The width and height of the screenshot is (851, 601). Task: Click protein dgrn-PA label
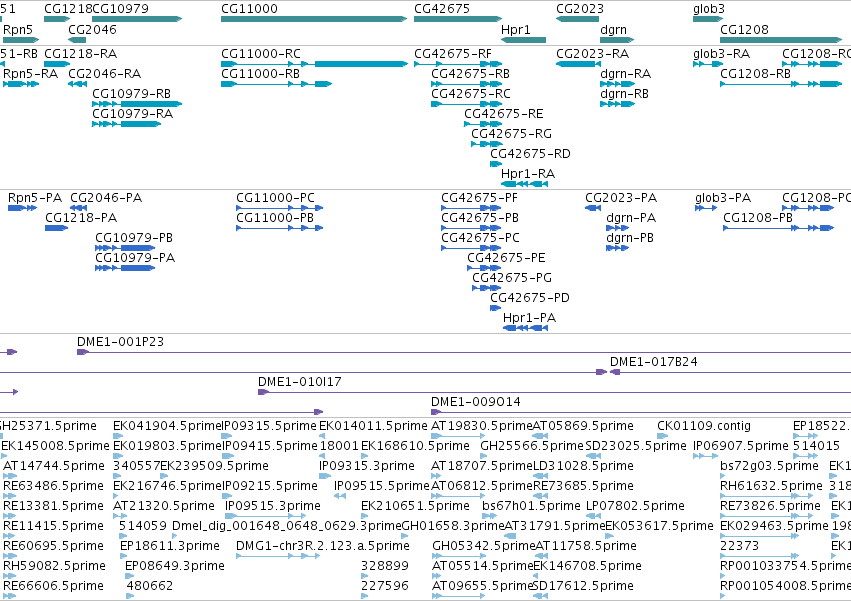tap(631, 218)
